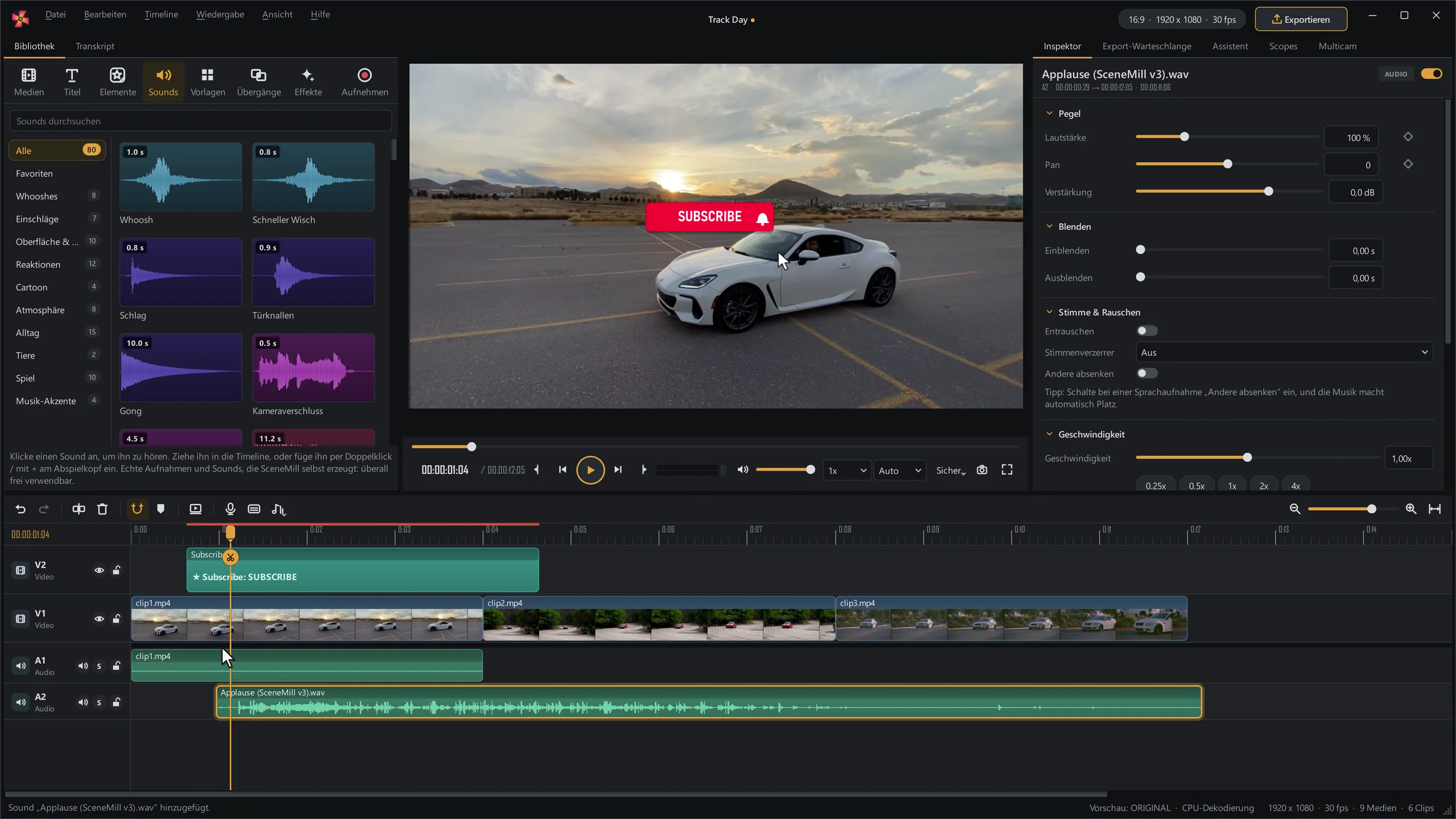Viewport: 1456px width, 819px height.
Task: Split clip at playhead in timeline toolbar
Action: 78,509
